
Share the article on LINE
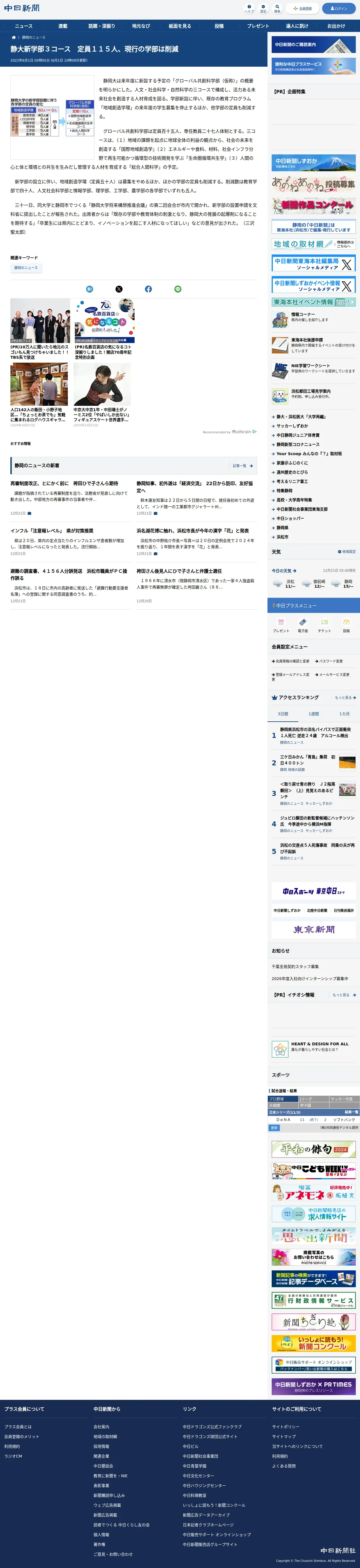(x=178, y=289)
